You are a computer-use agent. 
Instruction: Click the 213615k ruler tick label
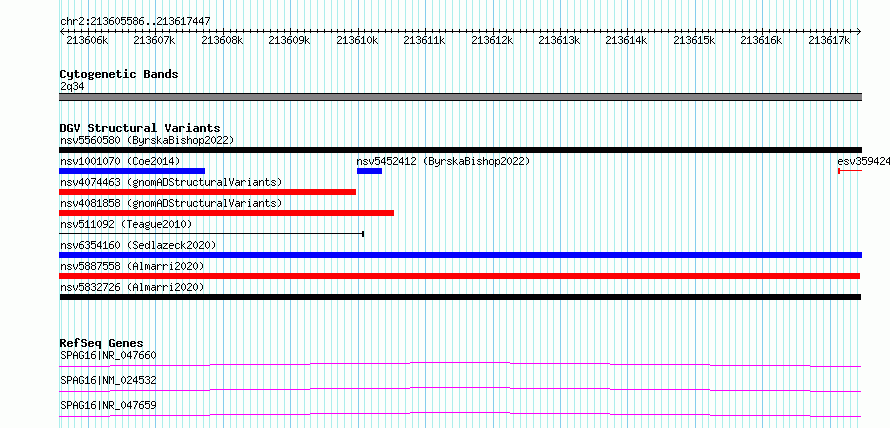pyautogui.click(x=695, y=40)
